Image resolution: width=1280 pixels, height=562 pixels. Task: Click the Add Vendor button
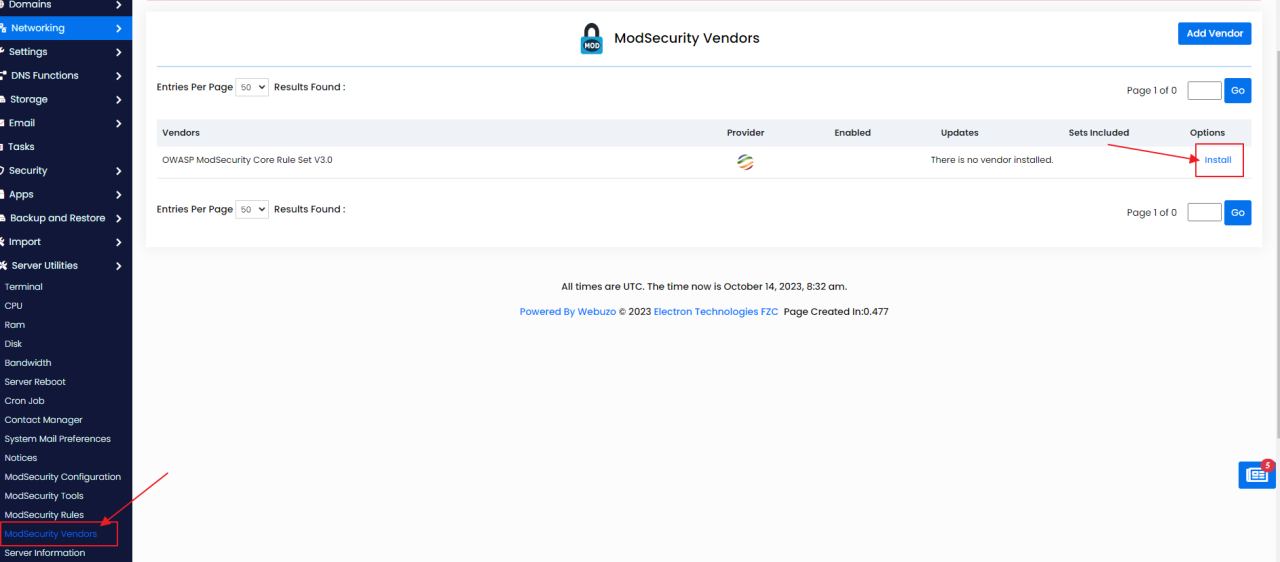pos(1214,33)
